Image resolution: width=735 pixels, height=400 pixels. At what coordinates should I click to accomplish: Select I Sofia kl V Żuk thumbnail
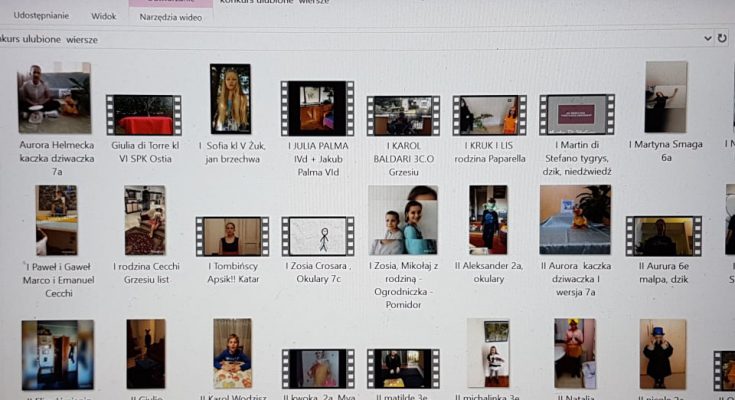(x=230, y=99)
